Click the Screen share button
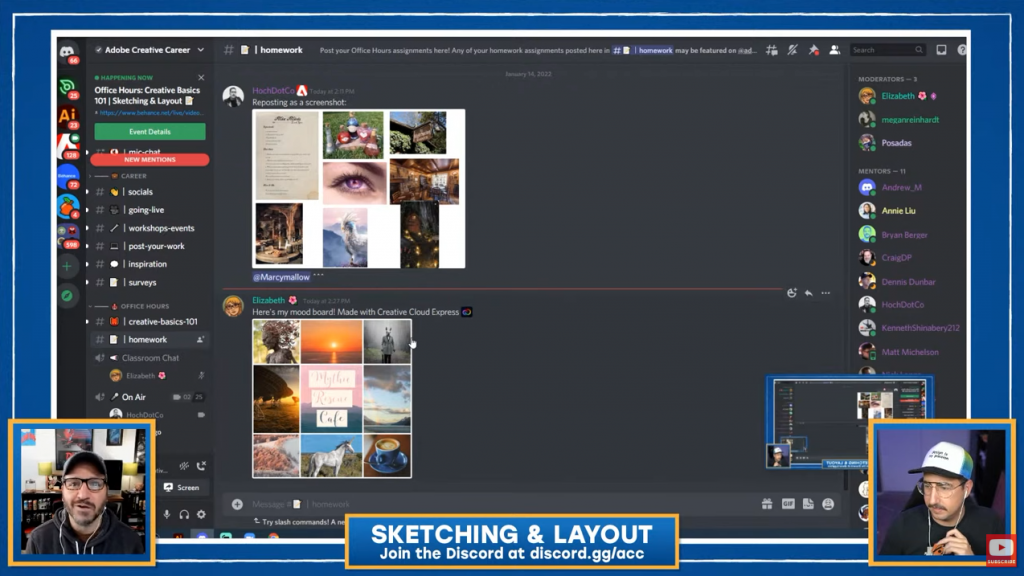This screenshot has height=576, width=1024. tap(182, 487)
